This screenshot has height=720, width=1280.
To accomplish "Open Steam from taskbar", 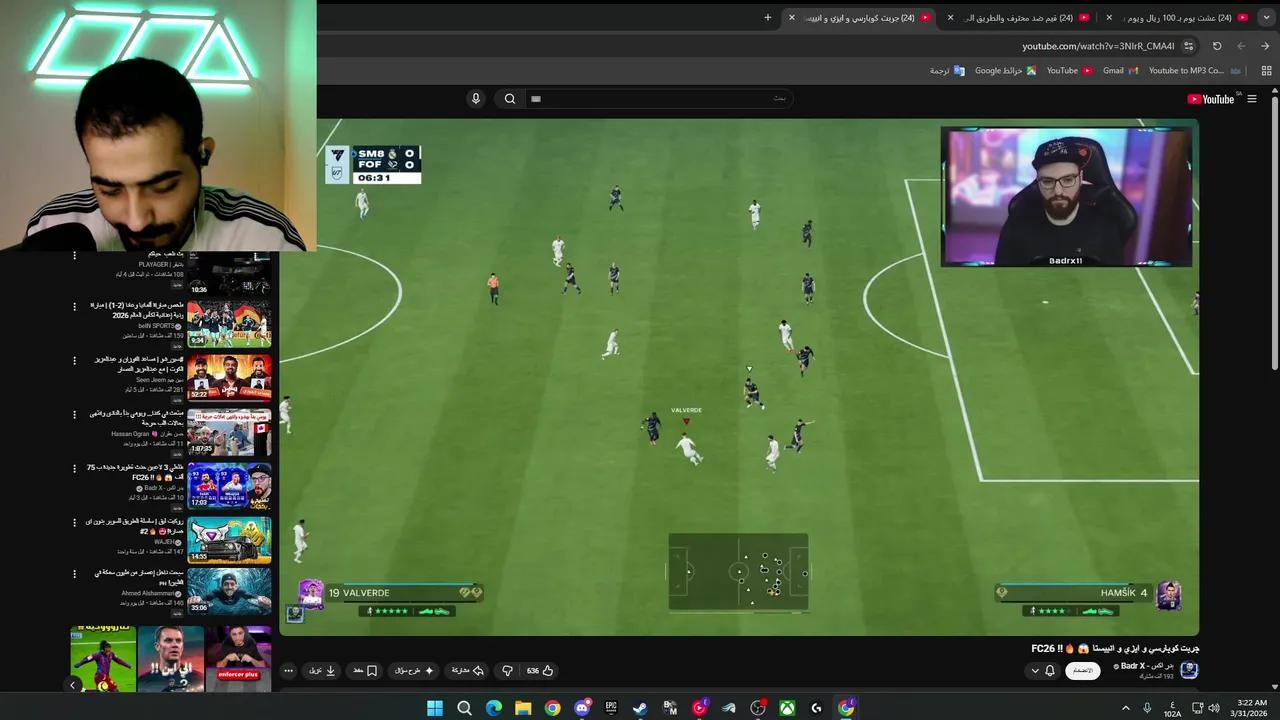I will (x=640, y=708).
